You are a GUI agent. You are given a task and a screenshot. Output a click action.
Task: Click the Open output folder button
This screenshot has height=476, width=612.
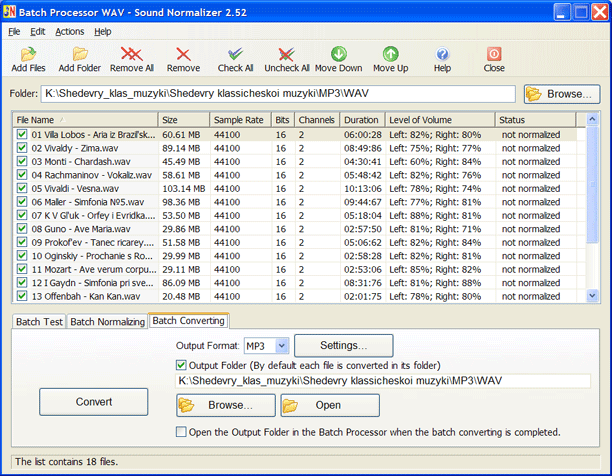(330, 405)
